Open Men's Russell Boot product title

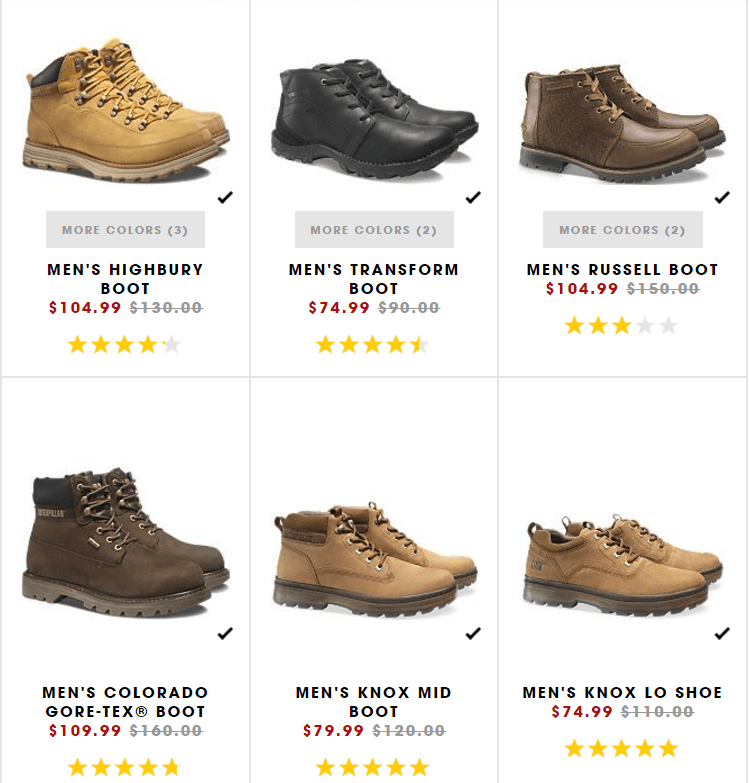pyautogui.click(x=622, y=270)
